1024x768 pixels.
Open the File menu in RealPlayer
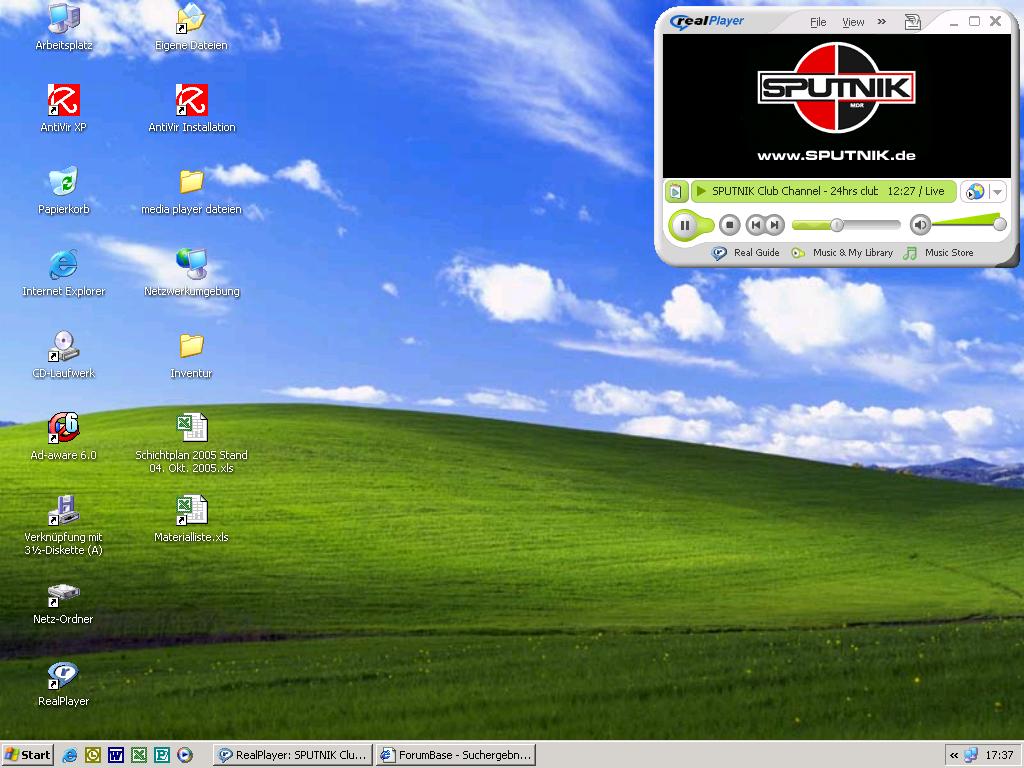point(818,22)
